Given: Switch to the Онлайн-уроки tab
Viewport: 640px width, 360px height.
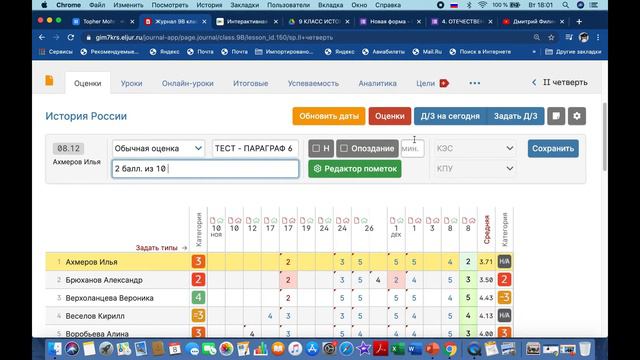Looking at the screenshot, I should (188, 83).
